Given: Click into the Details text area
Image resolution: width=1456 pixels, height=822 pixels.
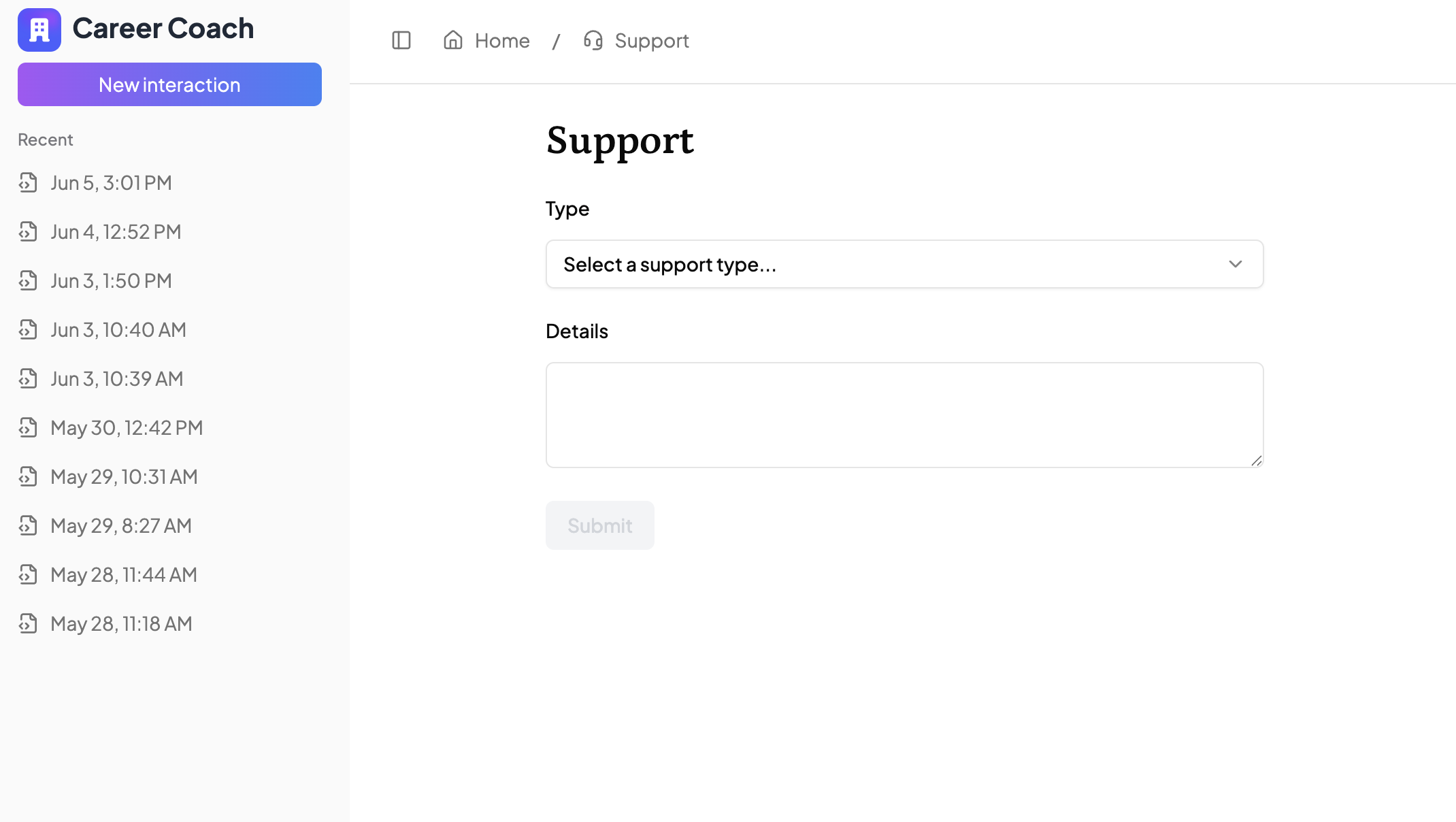Looking at the screenshot, I should (904, 414).
